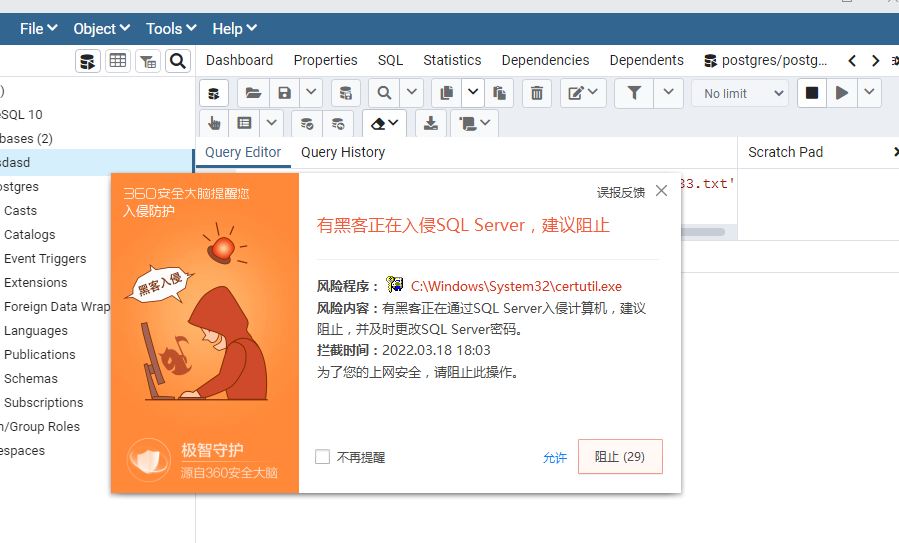Switch to the Statistics tab
This screenshot has height=543, width=899.
point(452,60)
